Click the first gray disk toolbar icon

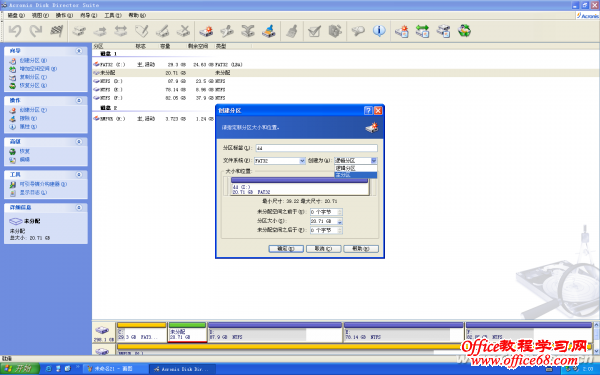pyautogui.click(x=79, y=31)
